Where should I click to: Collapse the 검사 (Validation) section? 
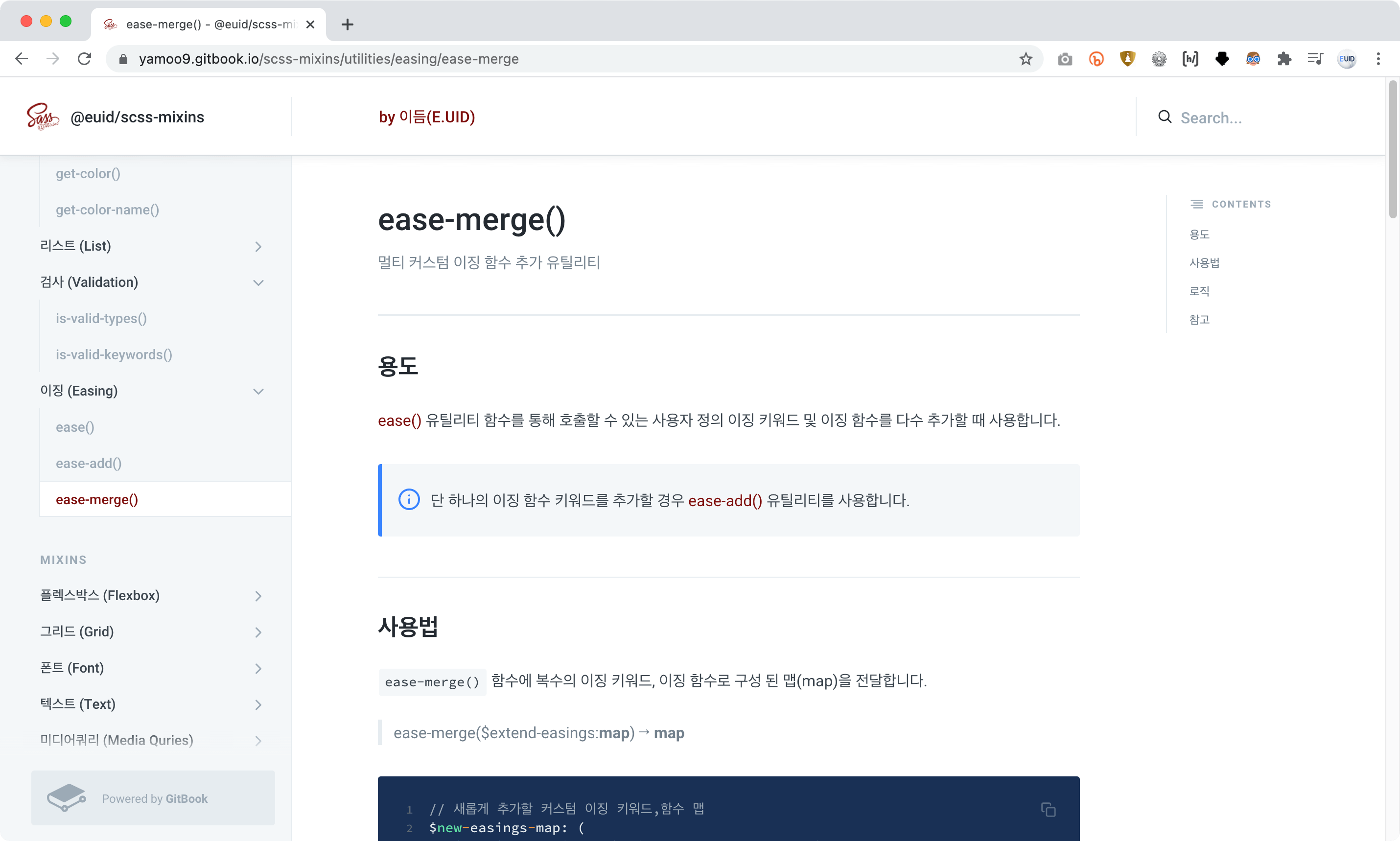click(x=258, y=283)
